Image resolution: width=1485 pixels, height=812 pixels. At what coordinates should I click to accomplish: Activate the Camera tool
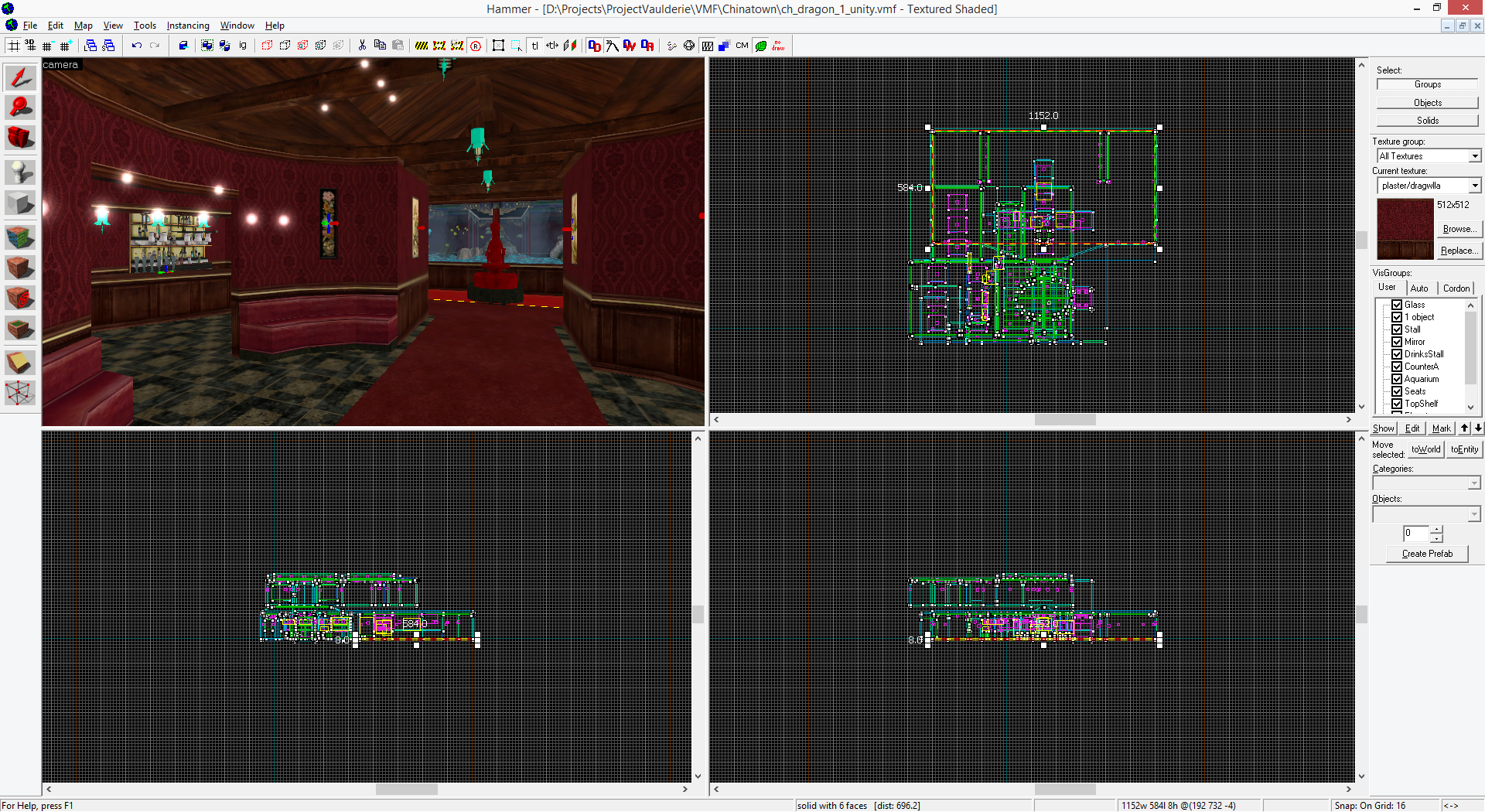tap(20, 138)
